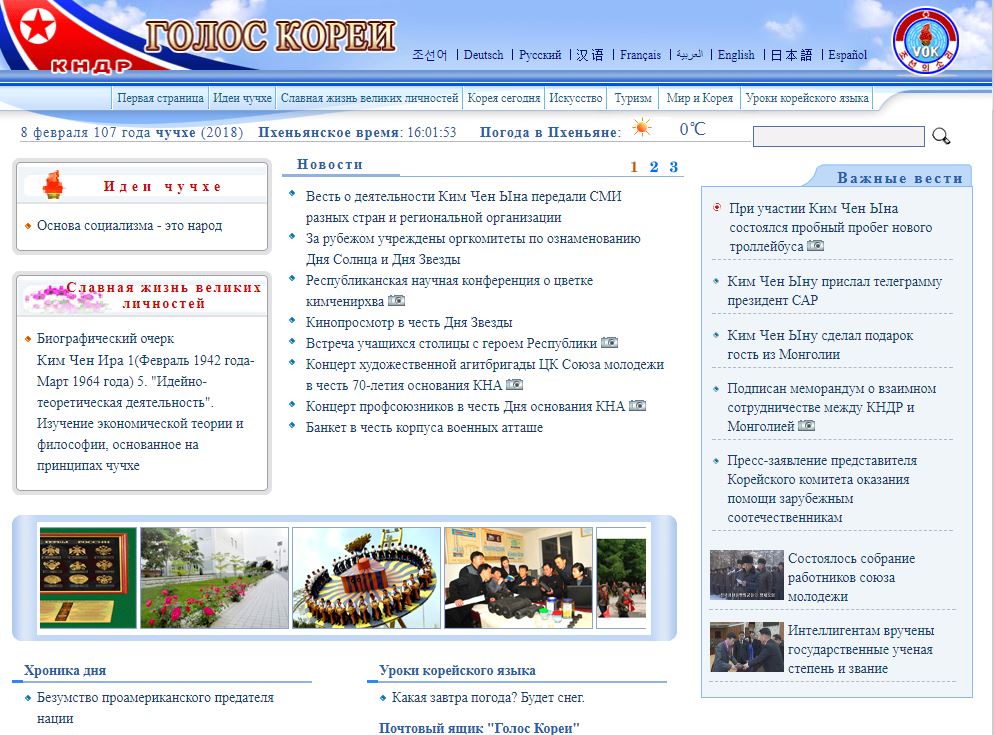Viewport: 994px width, 735px height.
Task: Click the flower garden path thumbnail
Action: coord(214,578)
